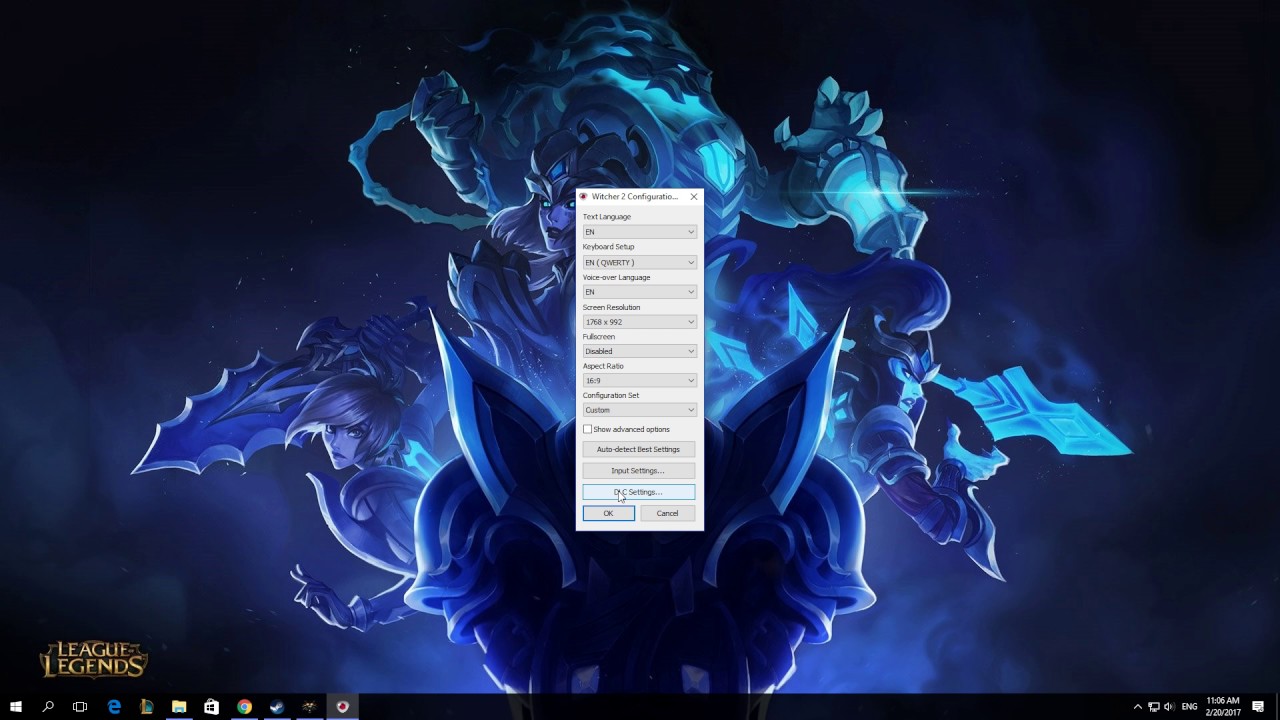Enable Show advanced options checkbox
Image resolution: width=1280 pixels, height=720 pixels.
(588, 429)
